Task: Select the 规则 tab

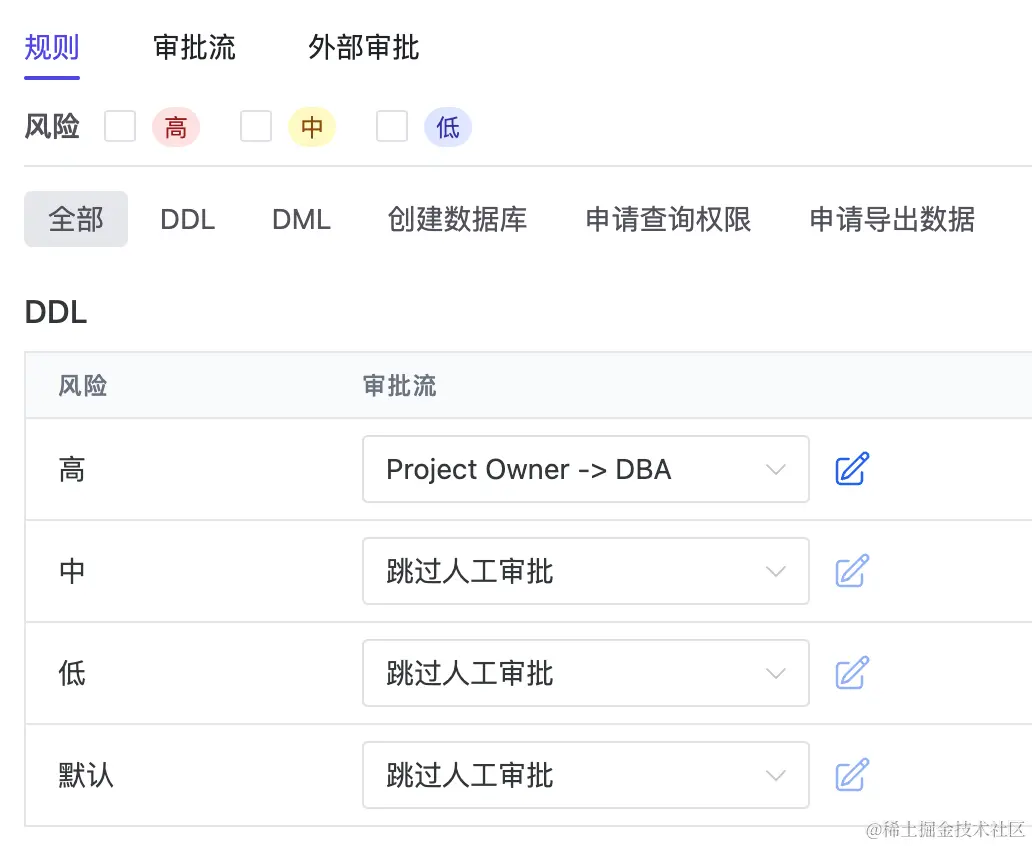Action: (50, 47)
